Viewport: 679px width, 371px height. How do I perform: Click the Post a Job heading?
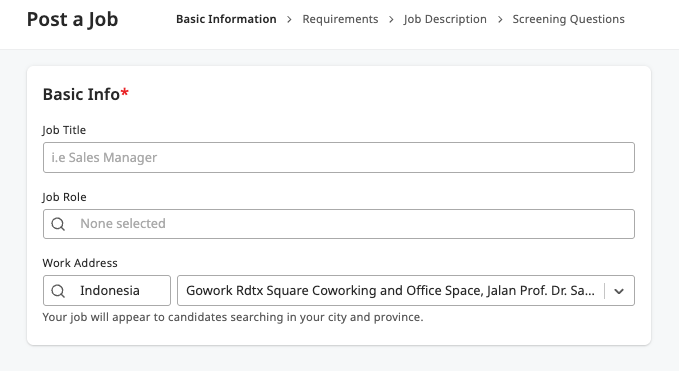coord(72,19)
